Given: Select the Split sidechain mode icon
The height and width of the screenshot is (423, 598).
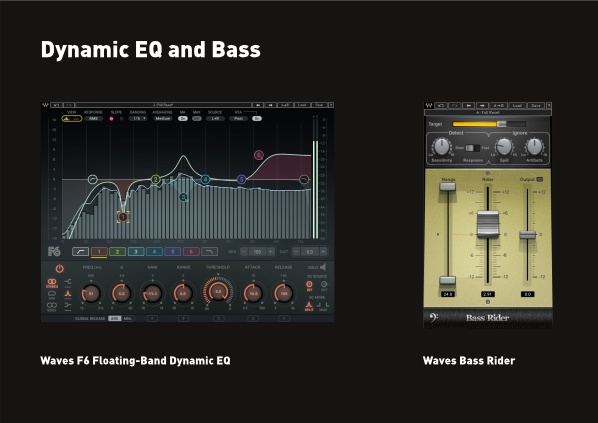Looking at the screenshot, I should 309,305.
